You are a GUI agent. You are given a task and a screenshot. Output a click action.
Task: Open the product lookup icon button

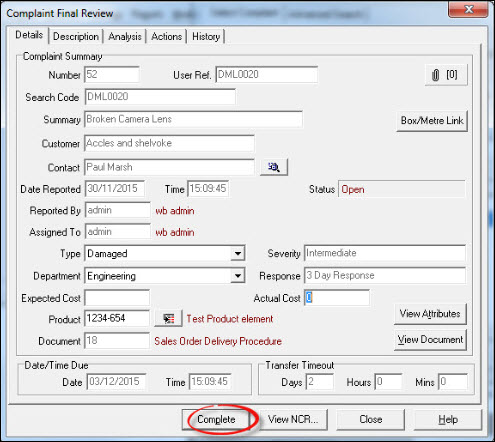(168, 319)
